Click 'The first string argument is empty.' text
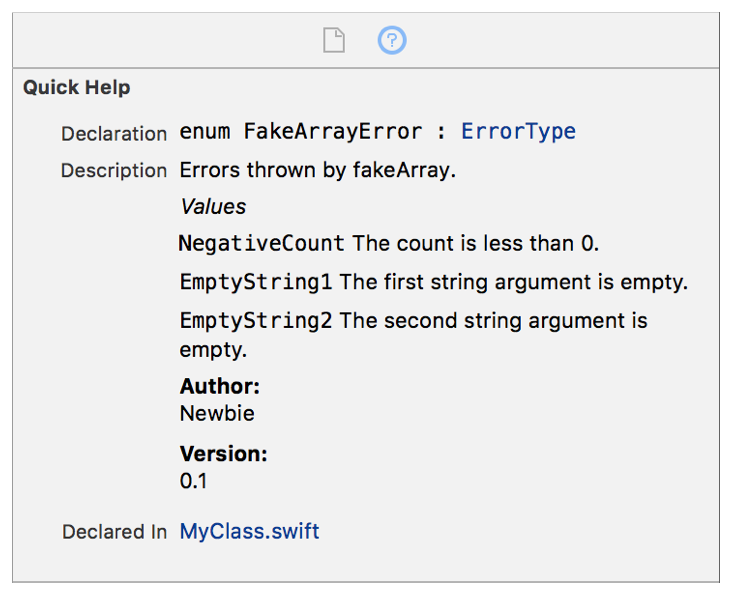 (513, 282)
